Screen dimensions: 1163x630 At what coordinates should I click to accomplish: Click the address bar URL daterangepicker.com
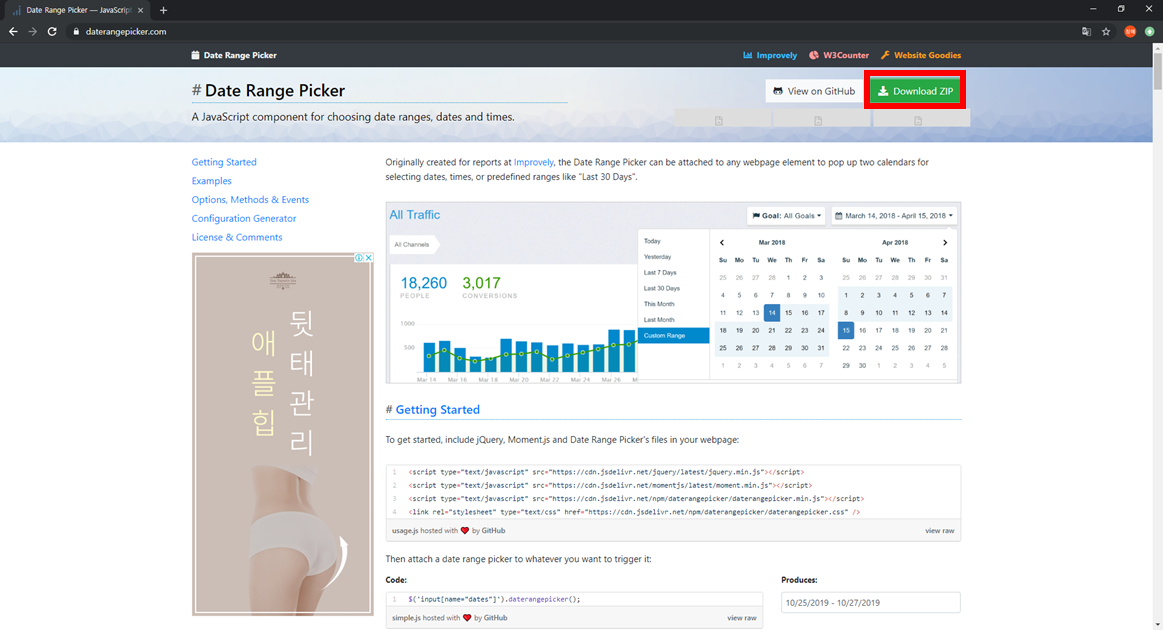tap(125, 31)
